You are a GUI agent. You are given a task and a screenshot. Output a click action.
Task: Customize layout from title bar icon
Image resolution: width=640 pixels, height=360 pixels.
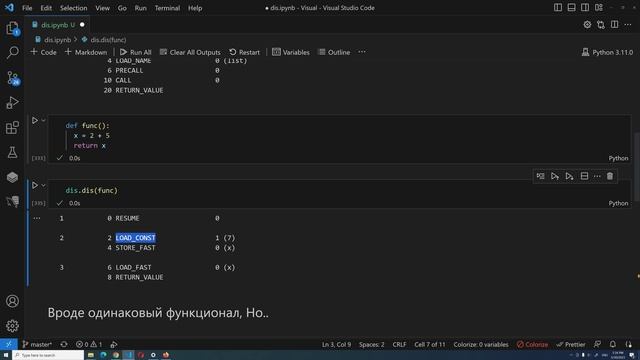point(599,8)
